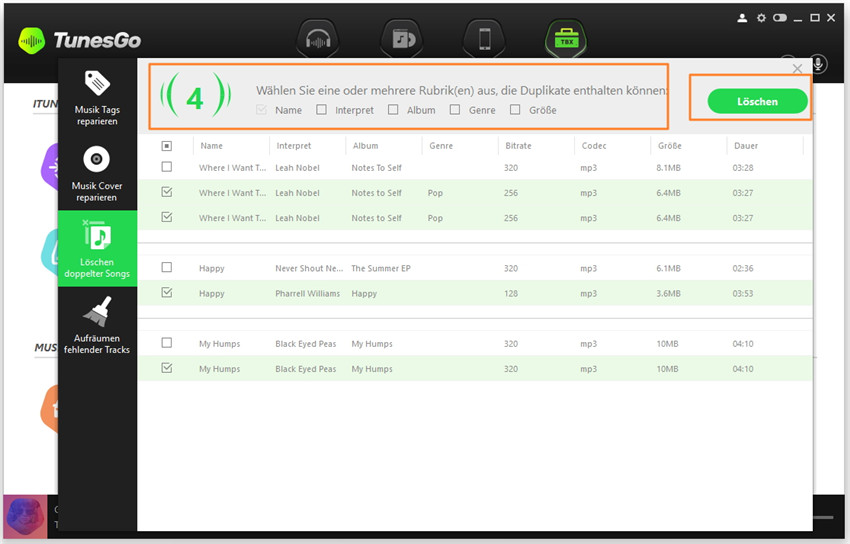Select the 128 bitrate cell
The height and width of the screenshot is (544, 850).
tap(511, 294)
